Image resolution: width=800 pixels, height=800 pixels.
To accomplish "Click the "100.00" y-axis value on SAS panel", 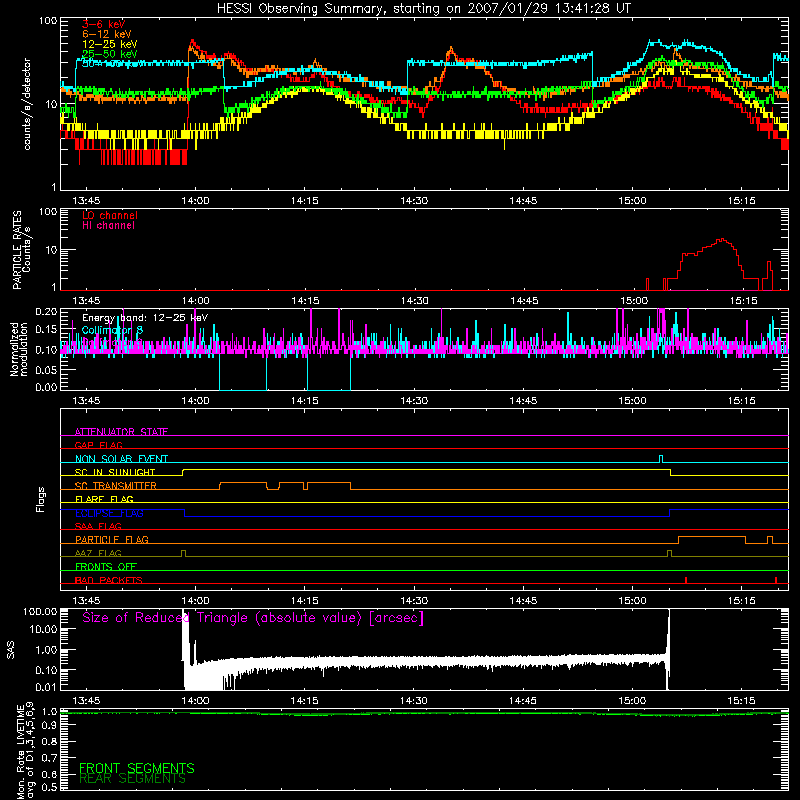I will [x=40, y=611].
